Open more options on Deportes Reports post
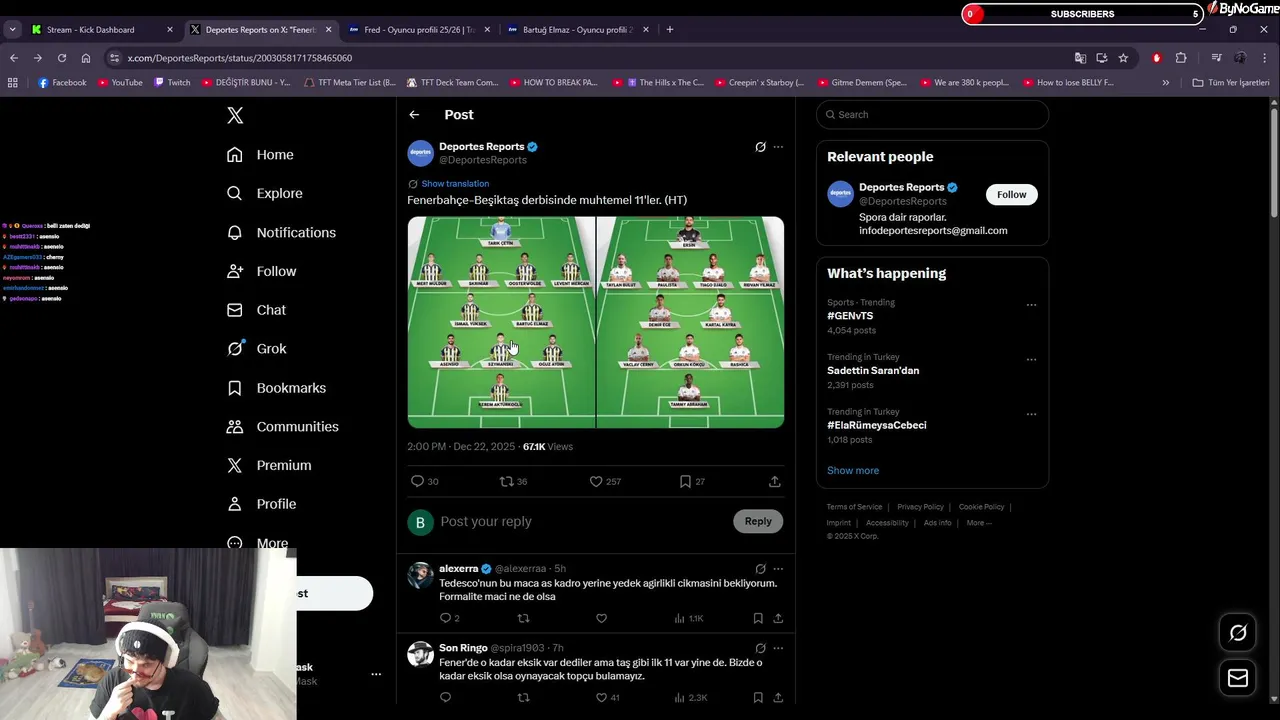 coord(778,147)
